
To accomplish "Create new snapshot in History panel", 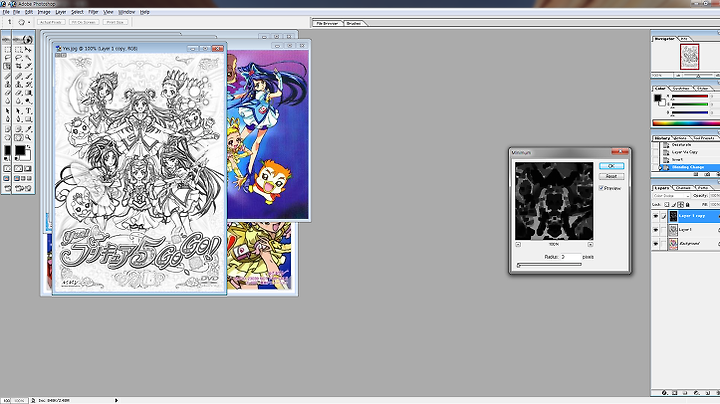I will click(x=708, y=174).
